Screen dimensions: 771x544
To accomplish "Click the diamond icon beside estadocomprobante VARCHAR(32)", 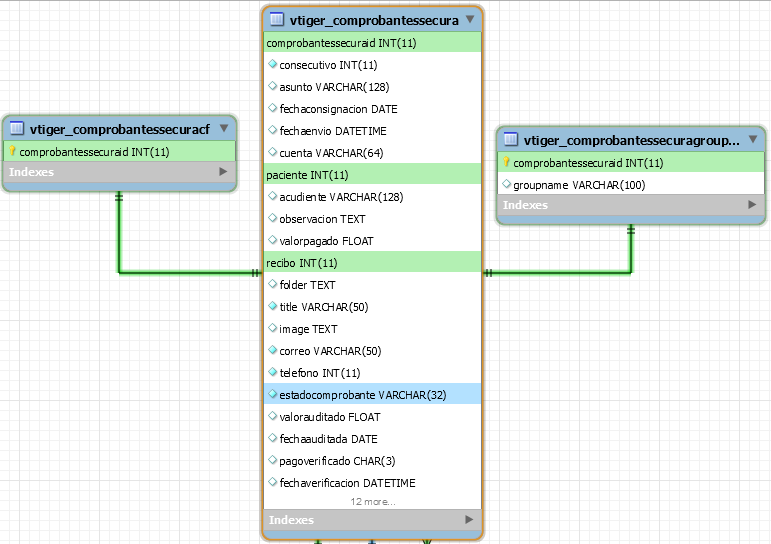I will pos(272,394).
